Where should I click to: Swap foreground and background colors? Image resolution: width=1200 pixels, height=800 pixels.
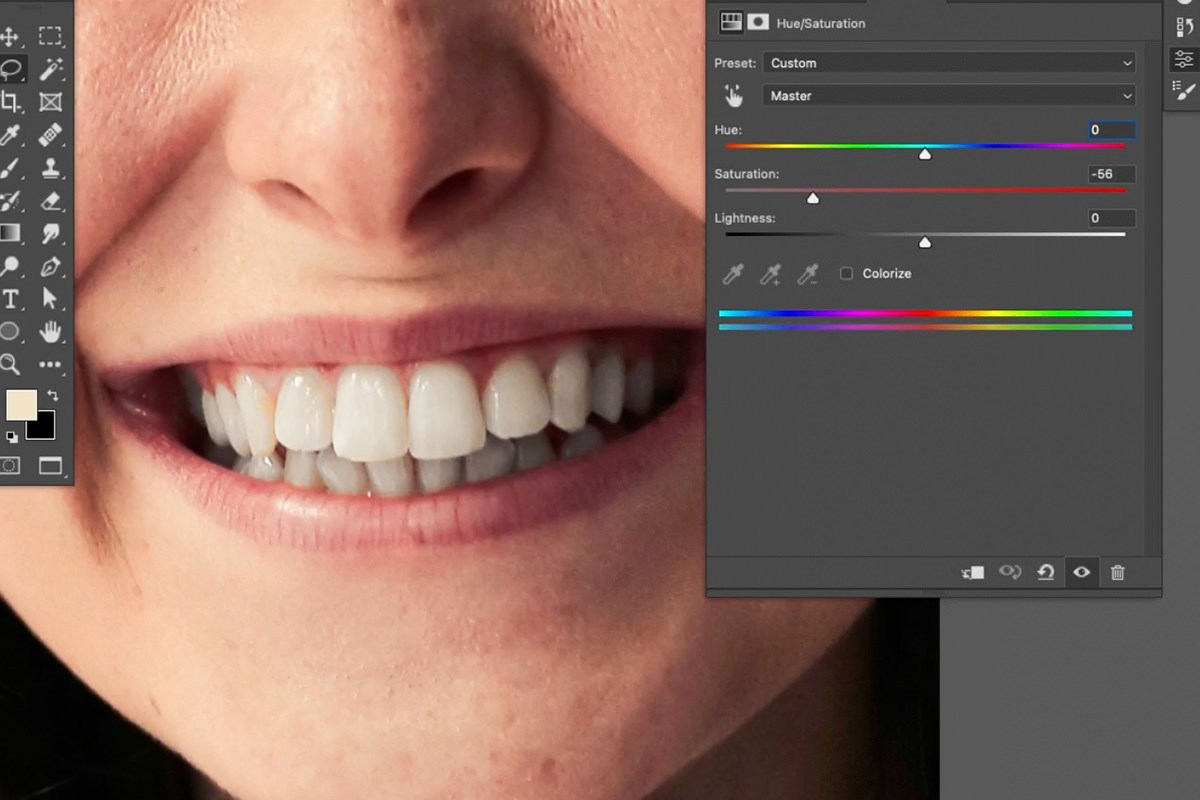53,396
